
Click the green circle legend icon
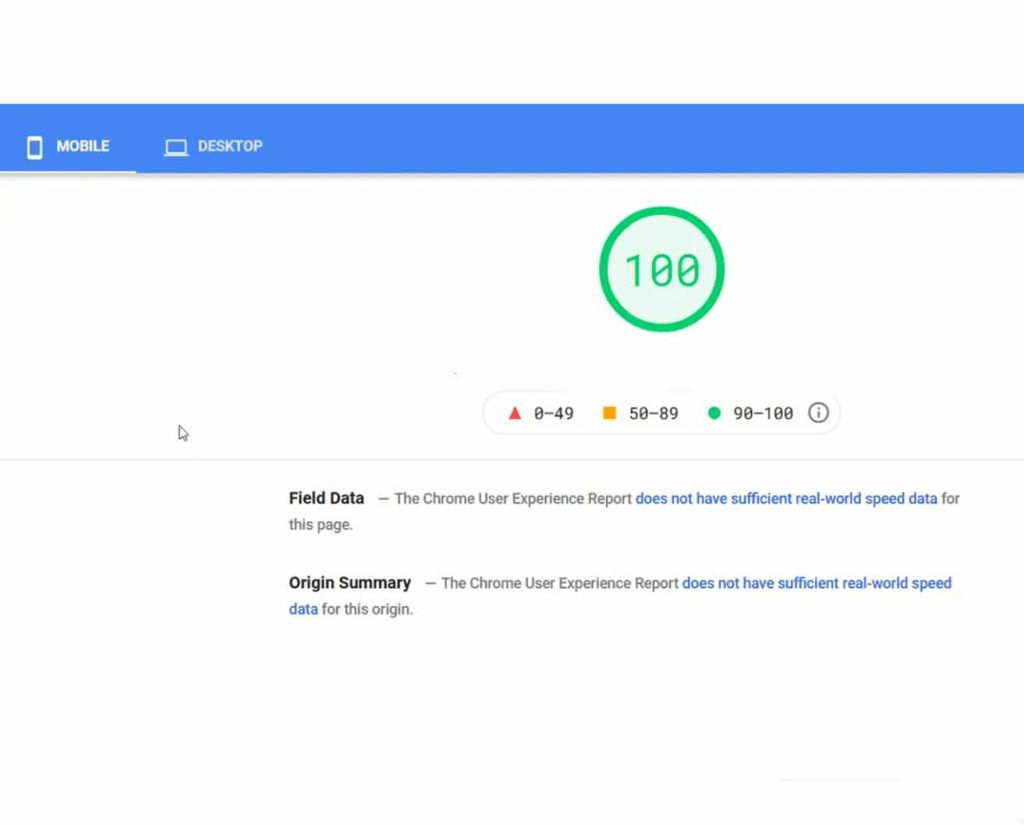click(714, 413)
